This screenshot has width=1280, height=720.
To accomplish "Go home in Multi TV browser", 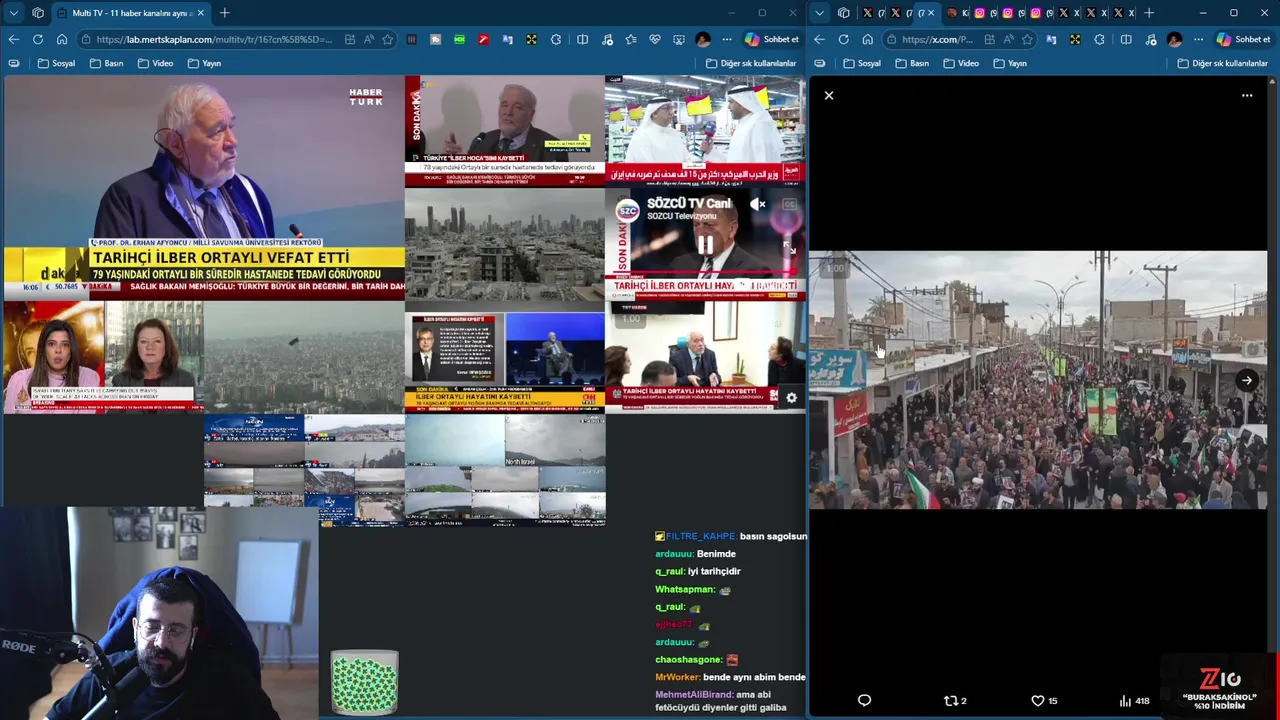I will click(62, 39).
